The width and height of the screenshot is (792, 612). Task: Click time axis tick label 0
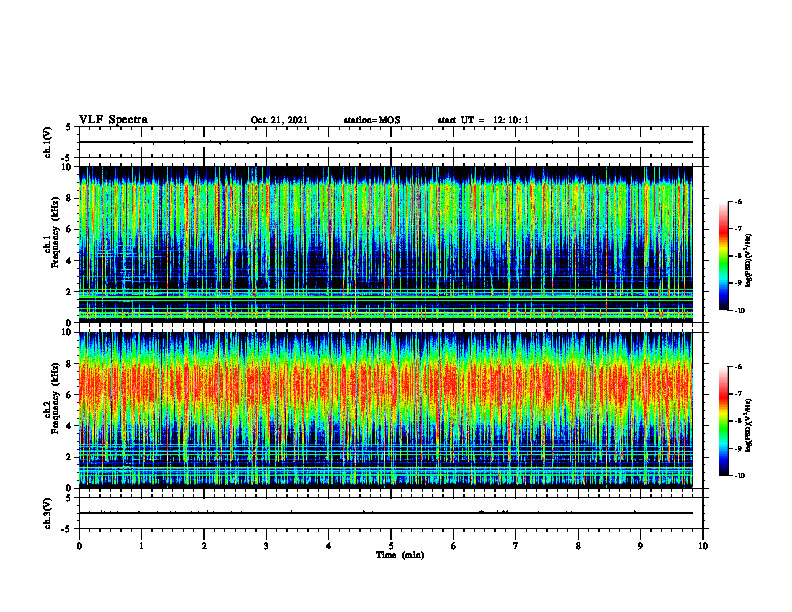click(79, 546)
